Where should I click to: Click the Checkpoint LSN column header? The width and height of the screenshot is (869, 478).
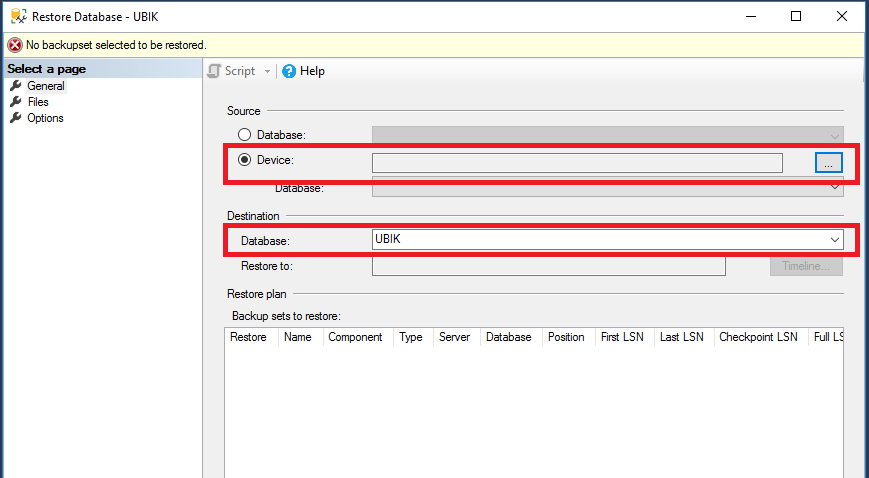[758, 337]
